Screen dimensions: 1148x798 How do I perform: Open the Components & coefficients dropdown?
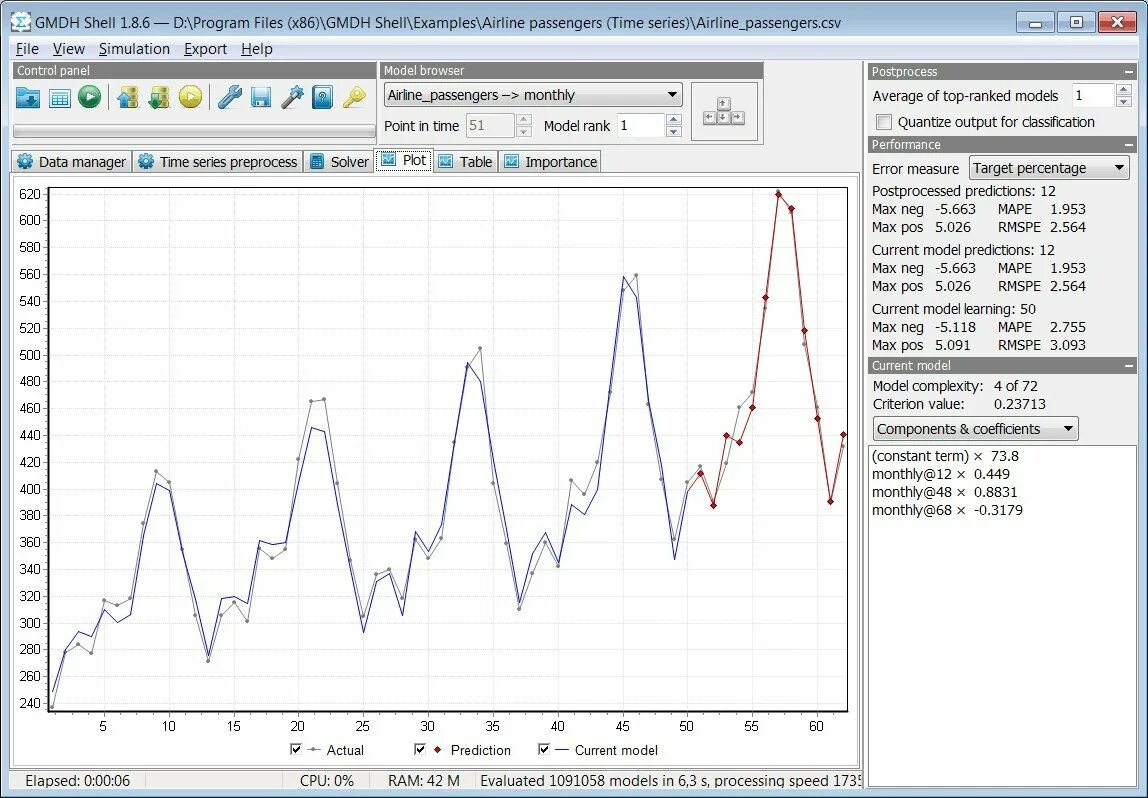(x=975, y=429)
